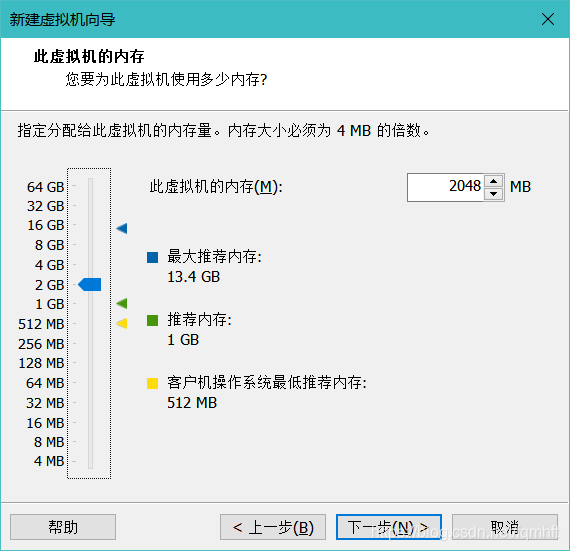Click the 128 MB scale label
570x551 pixels.
tap(41, 363)
